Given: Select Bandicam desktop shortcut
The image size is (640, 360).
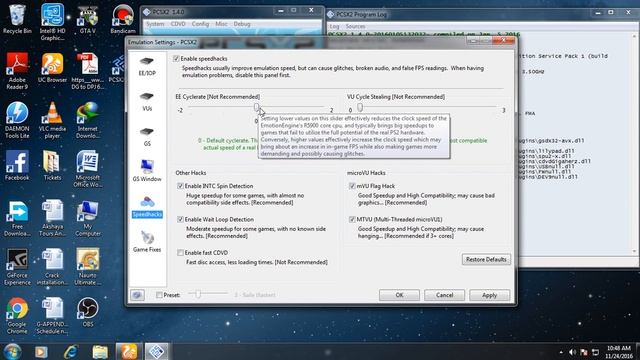Looking at the screenshot, I should [122, 20].
